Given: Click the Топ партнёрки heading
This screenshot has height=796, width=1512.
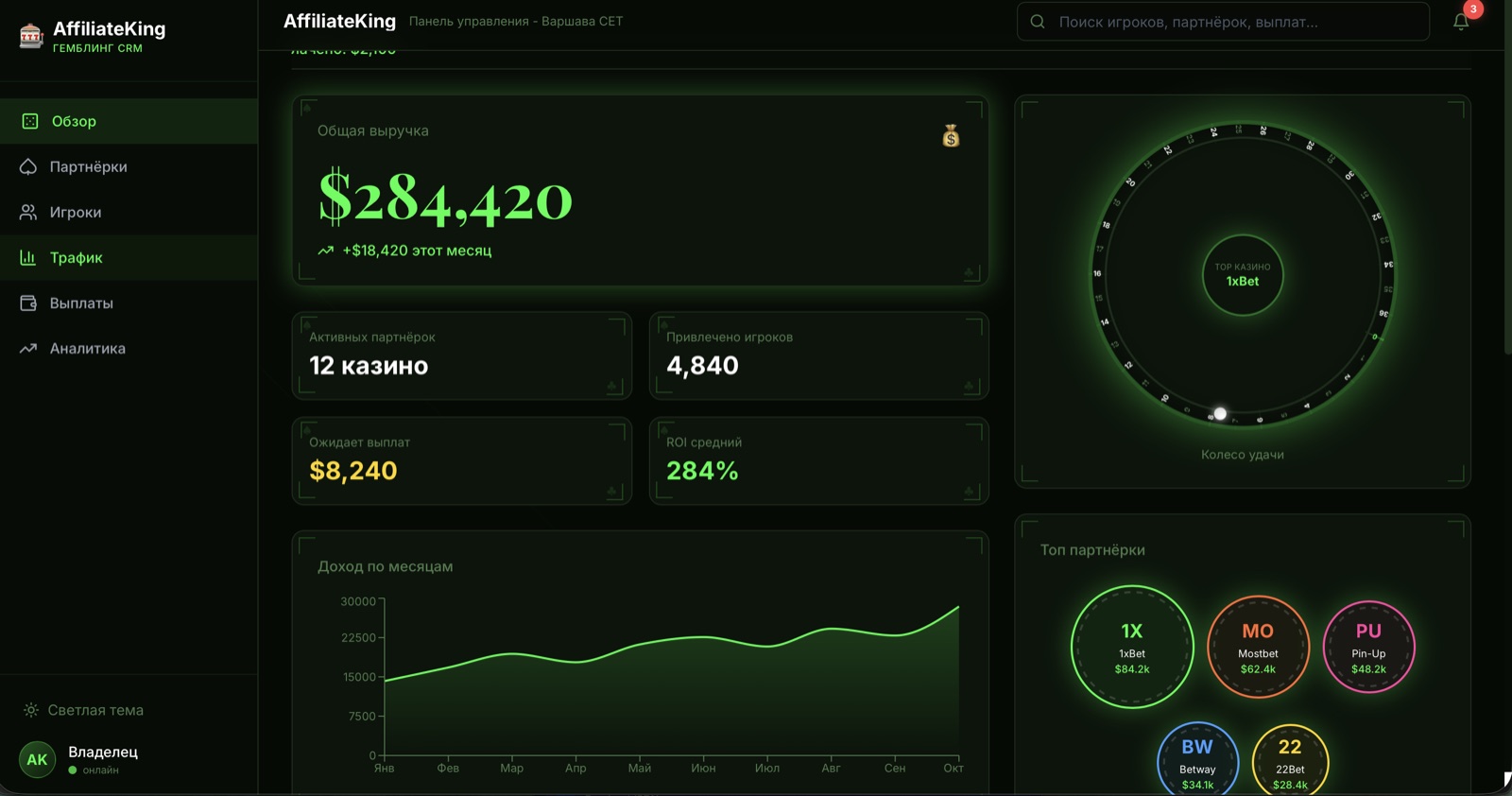Looking at the screenshot, I should [1092, 550].
